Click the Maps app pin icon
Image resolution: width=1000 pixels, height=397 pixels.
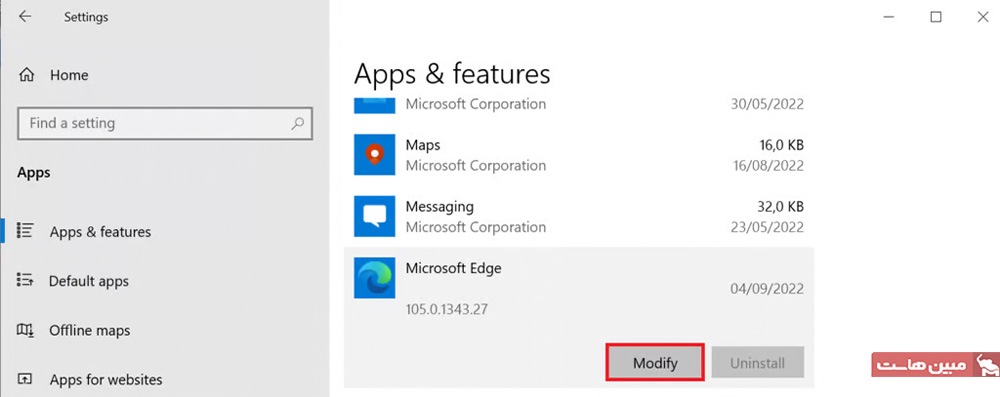[374, 155]
